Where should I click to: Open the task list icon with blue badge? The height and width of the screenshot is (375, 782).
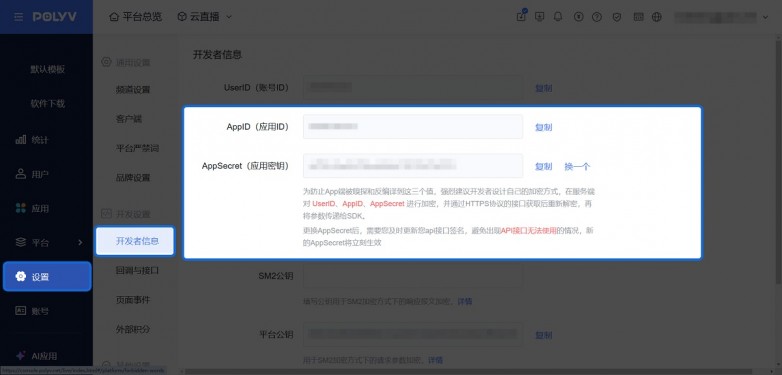tap(521, 16)
